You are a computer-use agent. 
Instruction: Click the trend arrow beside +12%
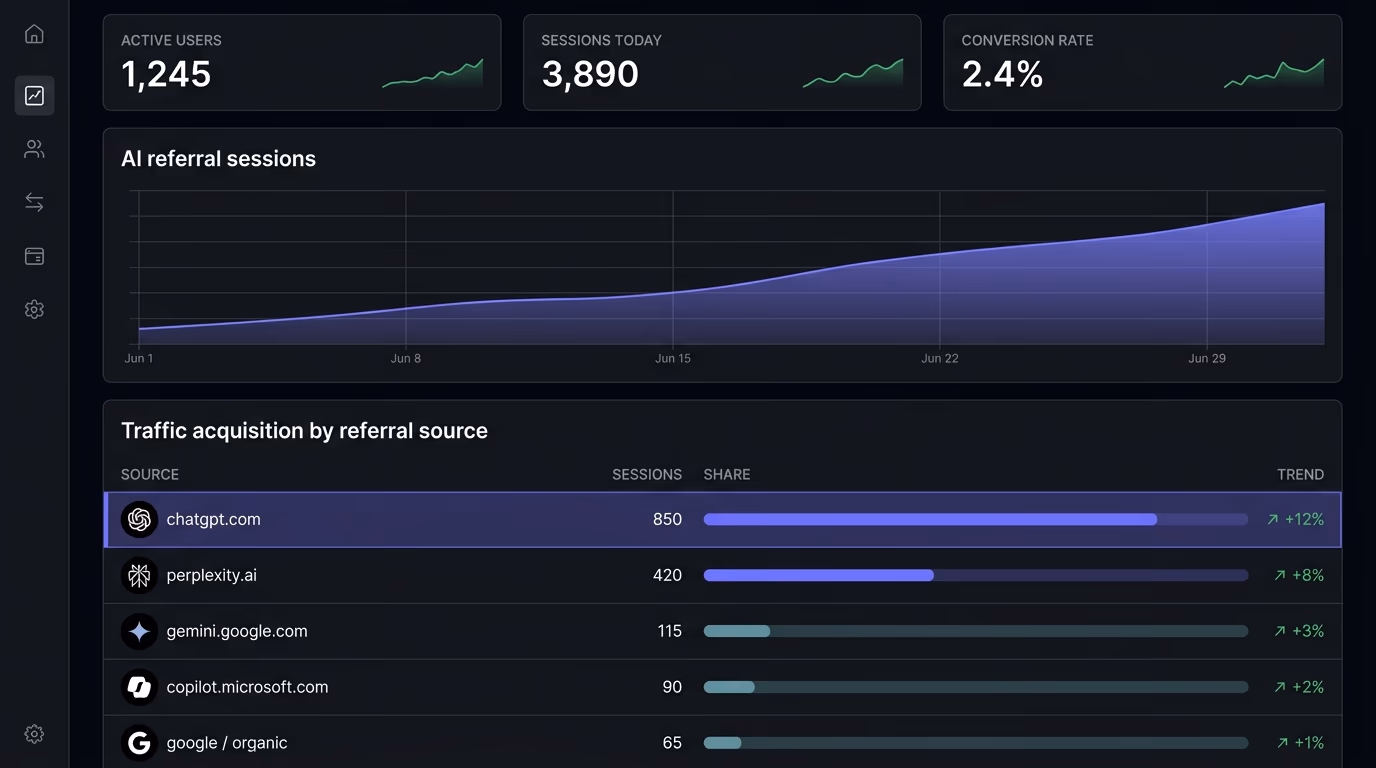(1273, 519)
